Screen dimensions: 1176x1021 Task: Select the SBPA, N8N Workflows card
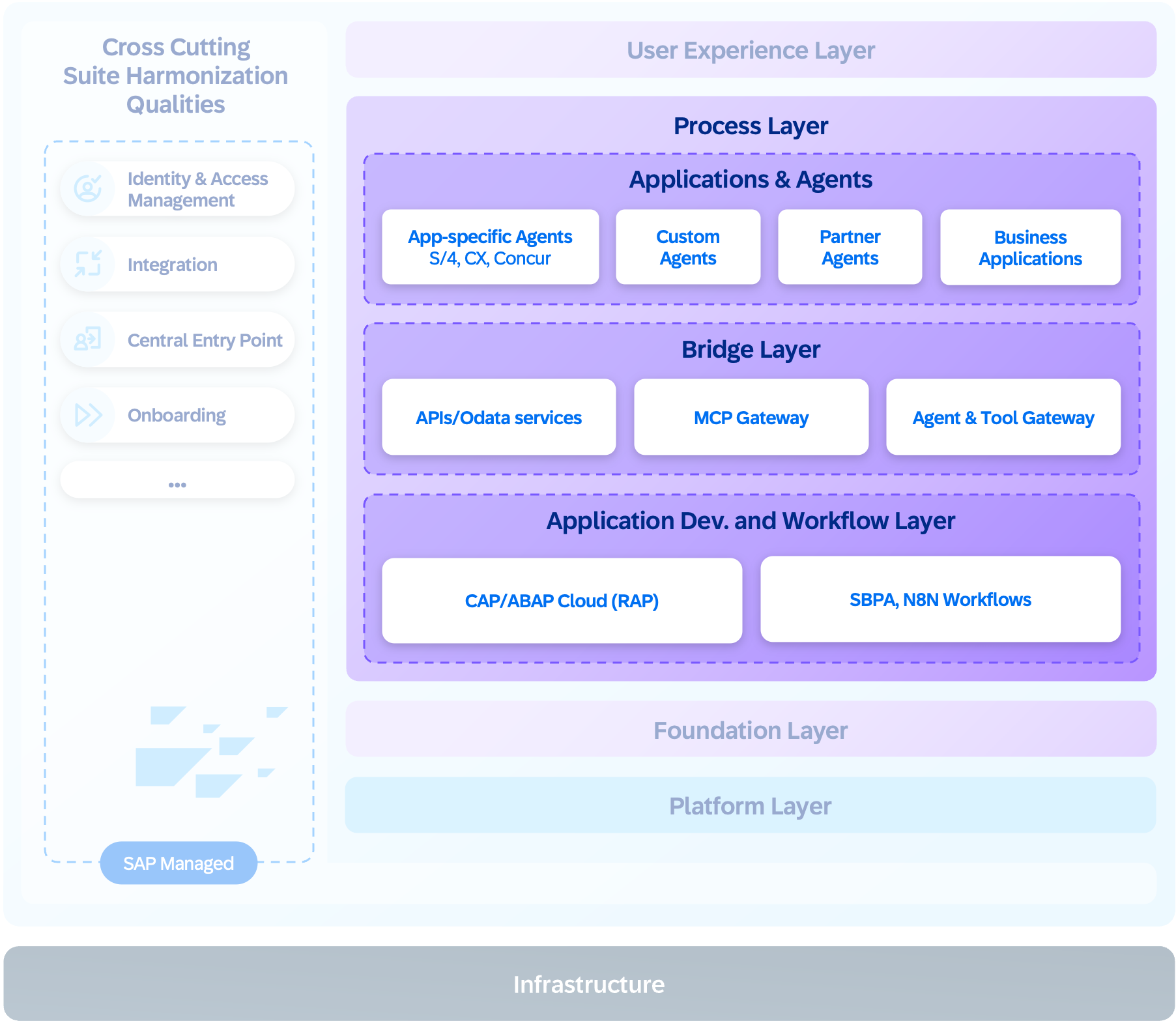click(940, 599)
